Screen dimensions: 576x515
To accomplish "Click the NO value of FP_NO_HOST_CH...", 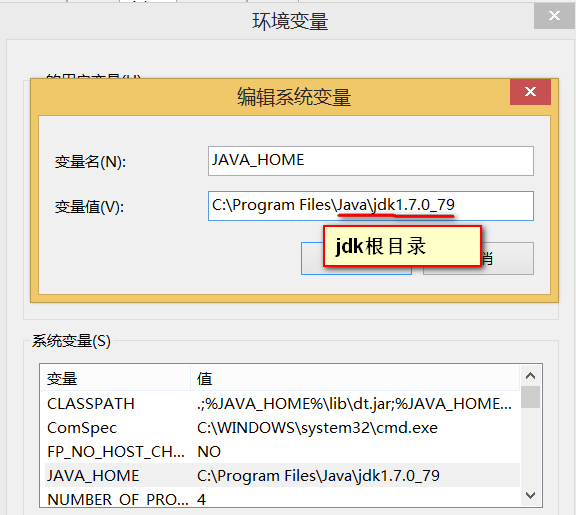I will pyautogui.click(x=209, y=451).
